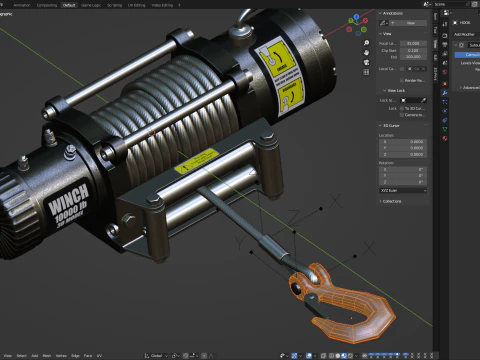Click the clip End value field

pos(413,57)
